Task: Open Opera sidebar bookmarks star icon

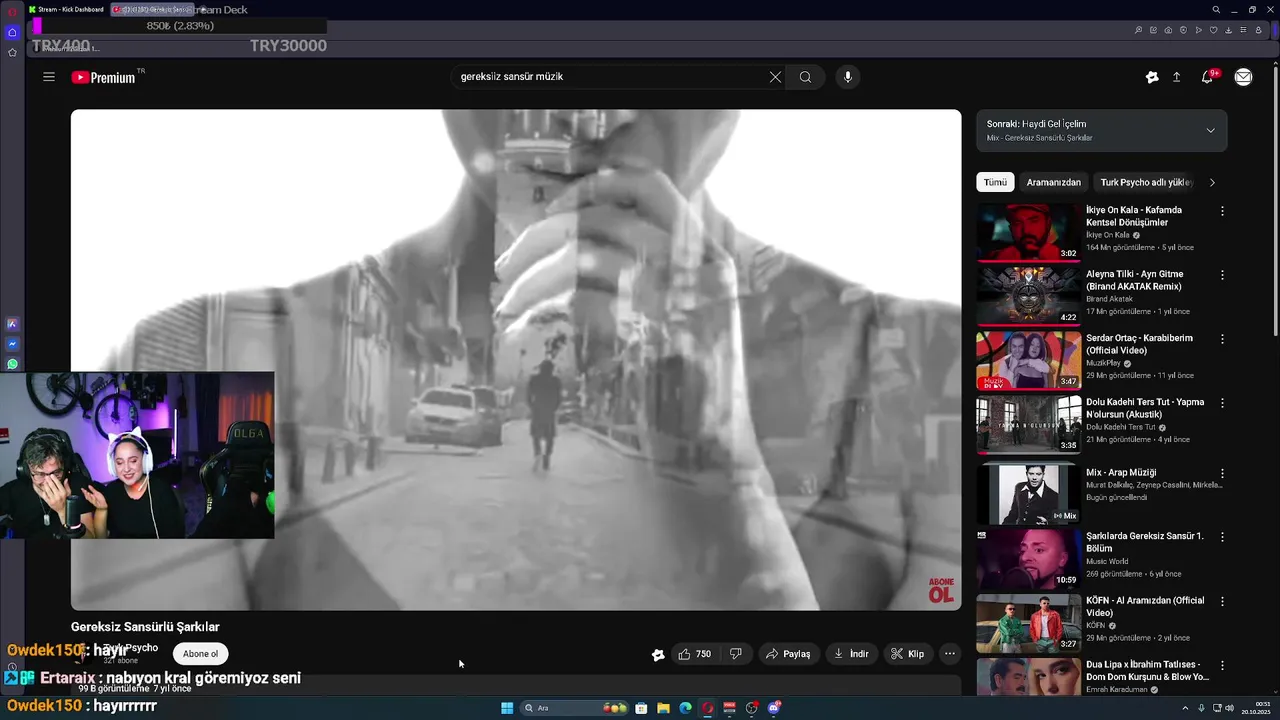Action: point(12,52)
